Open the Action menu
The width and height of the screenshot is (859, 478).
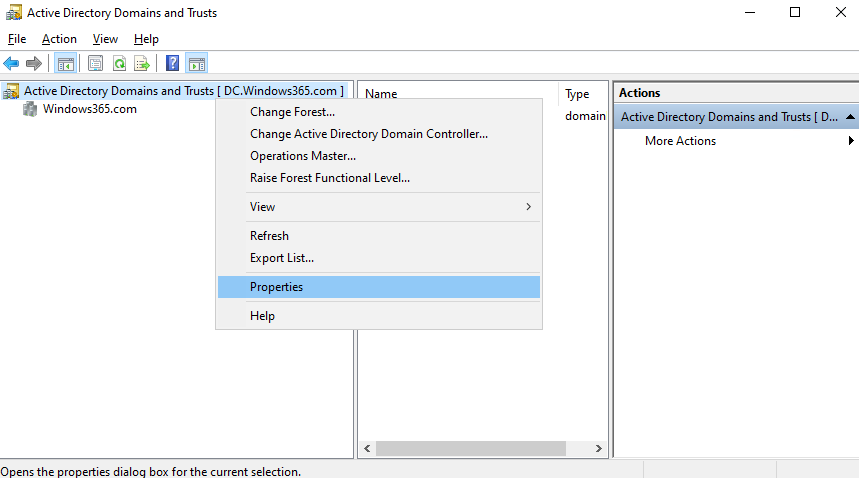(x=59, y=39)
